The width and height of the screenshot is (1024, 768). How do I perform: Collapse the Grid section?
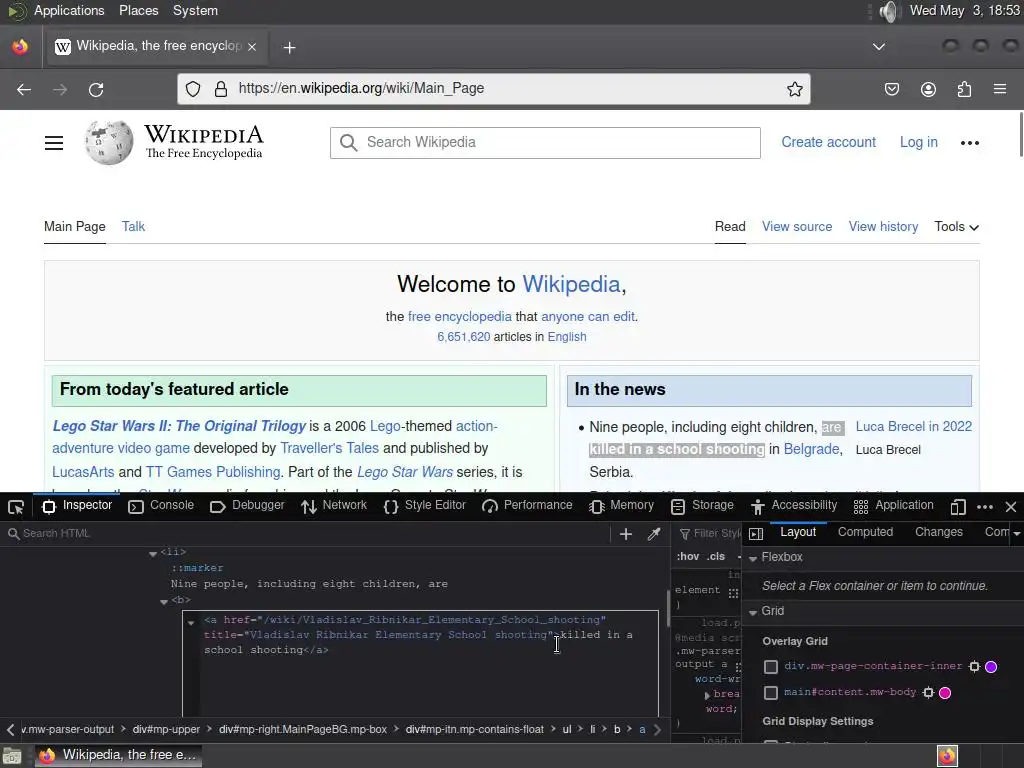pyautogui.click(x=753, y=613)
